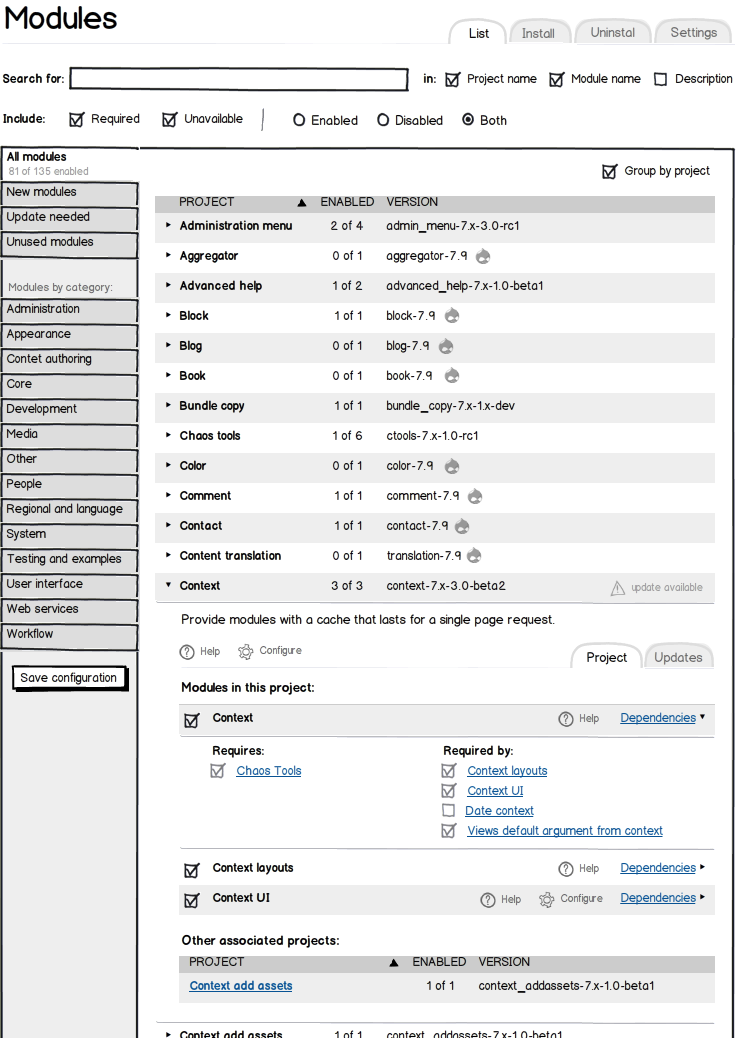Click the Save configuration button

point(68,678)
